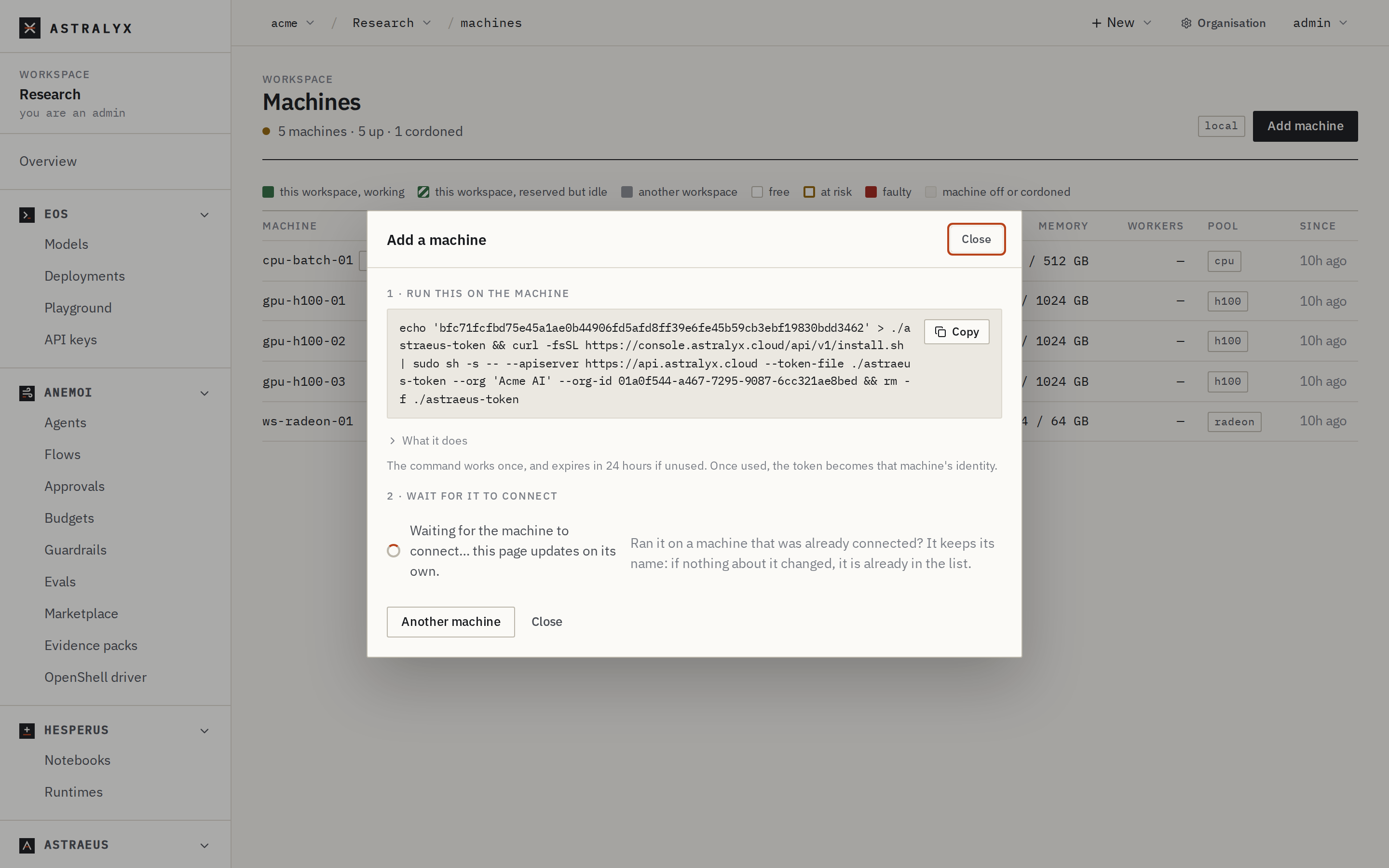Click the install command text block
Viewport: 1389px width, 868px height.
(655, 364)
